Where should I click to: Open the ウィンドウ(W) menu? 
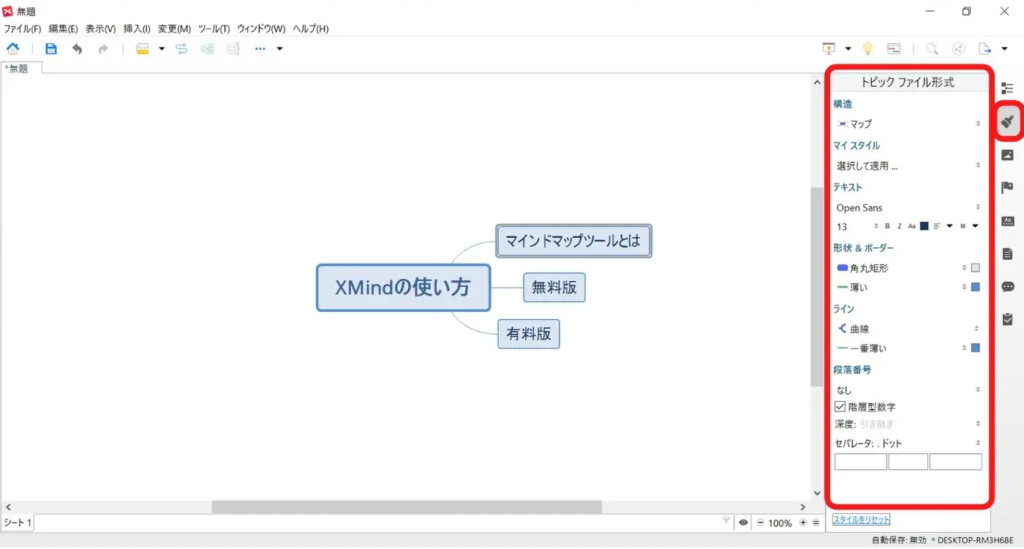point(261,29)
